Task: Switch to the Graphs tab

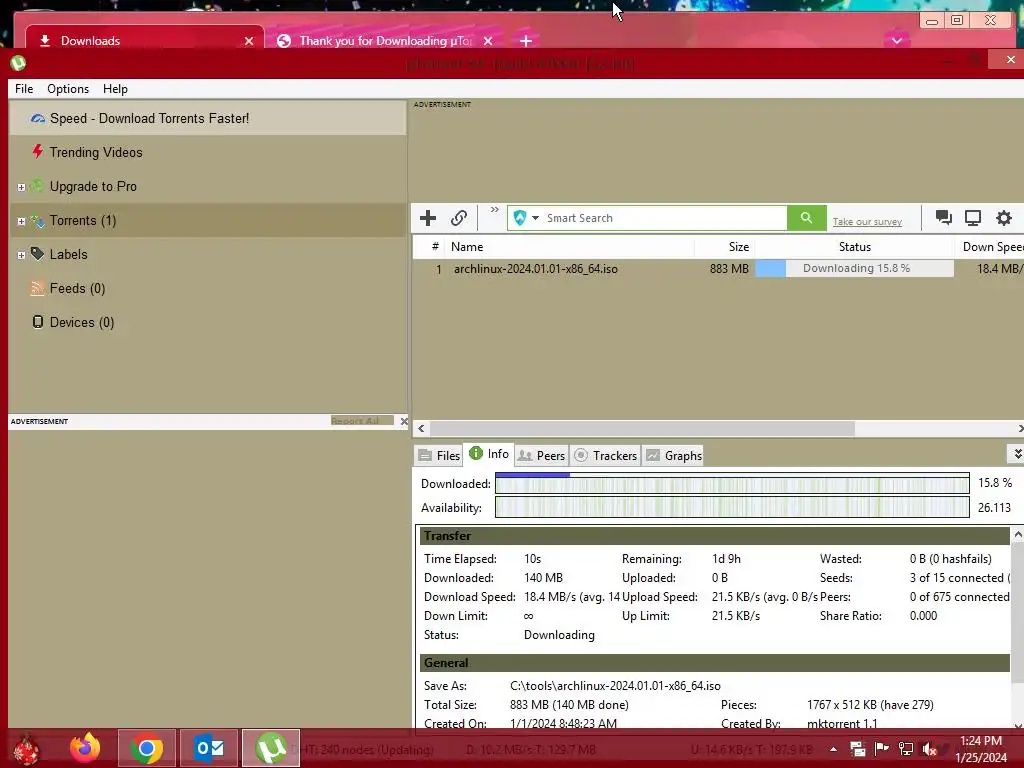Action: coord(674,456)
